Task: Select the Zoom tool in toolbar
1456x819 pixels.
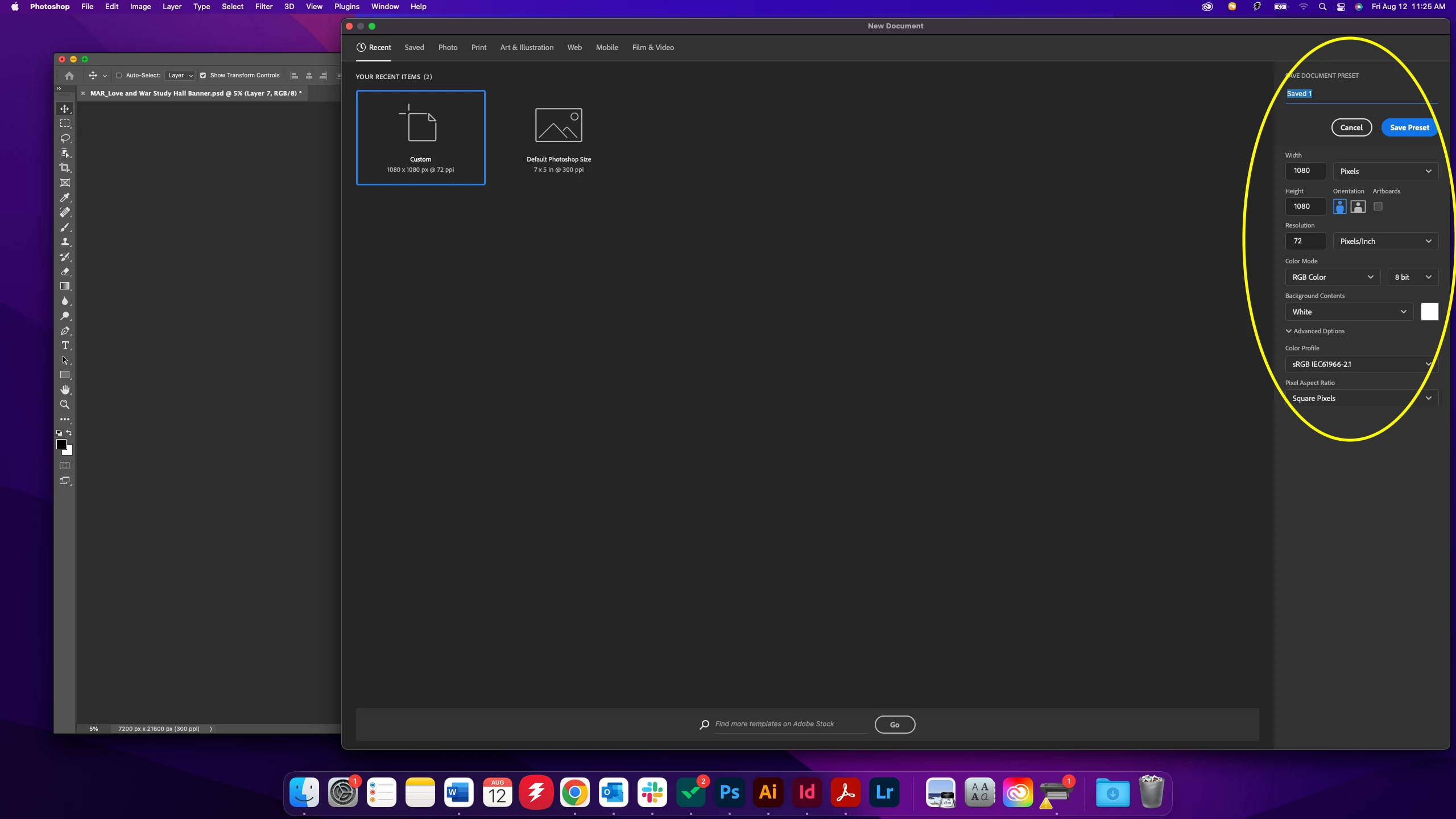Action: pos(65,404)
